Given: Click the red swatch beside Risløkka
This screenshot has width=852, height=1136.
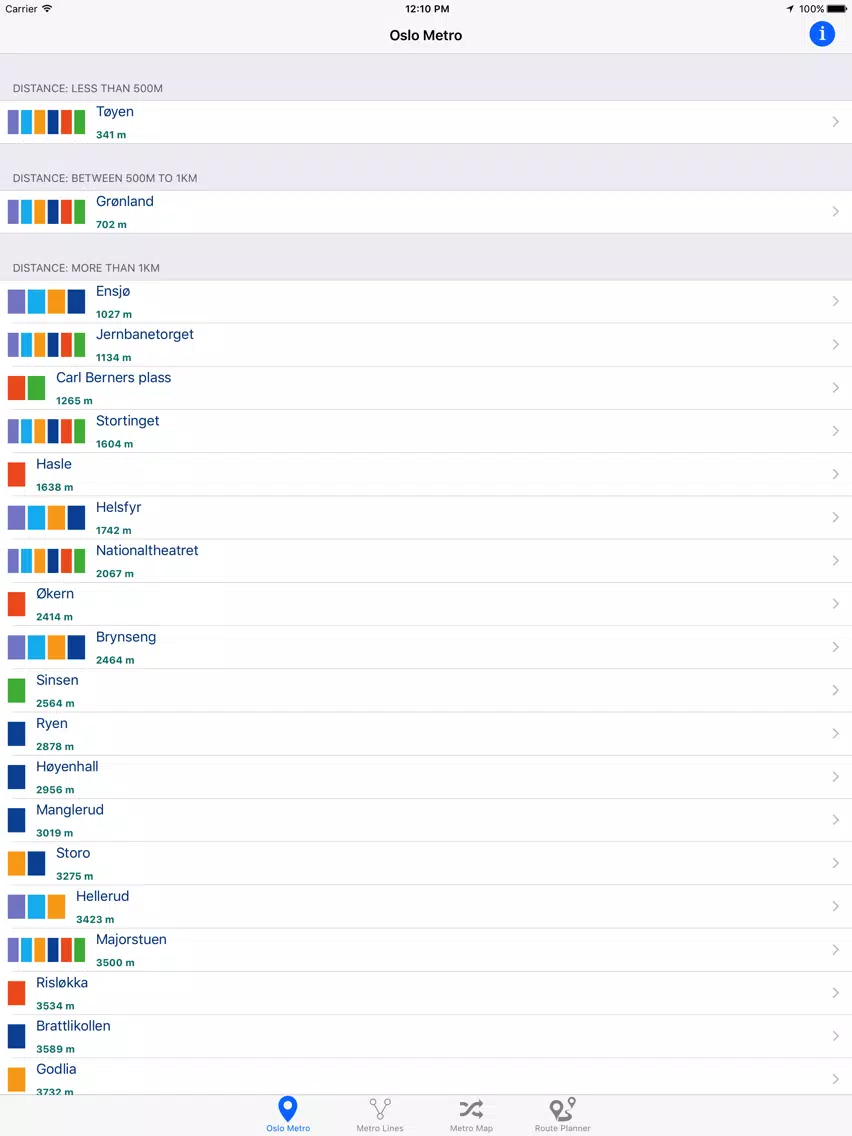Looking at the screenshot, I should 17,993.
